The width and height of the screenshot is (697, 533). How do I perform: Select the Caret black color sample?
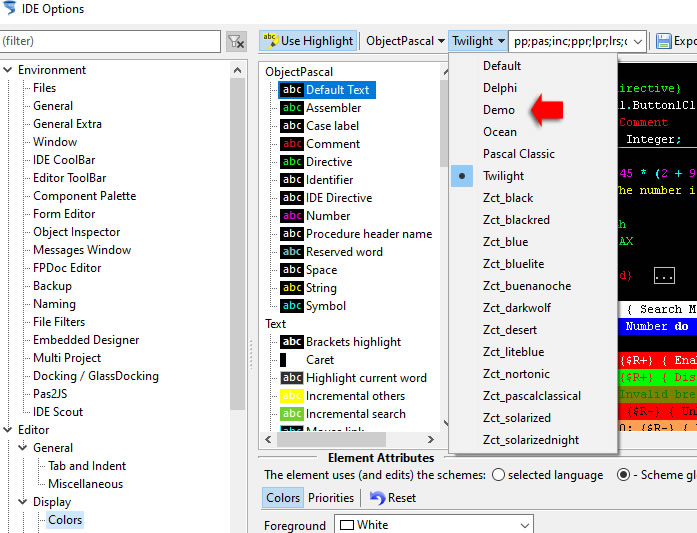[x=283, y=360]
